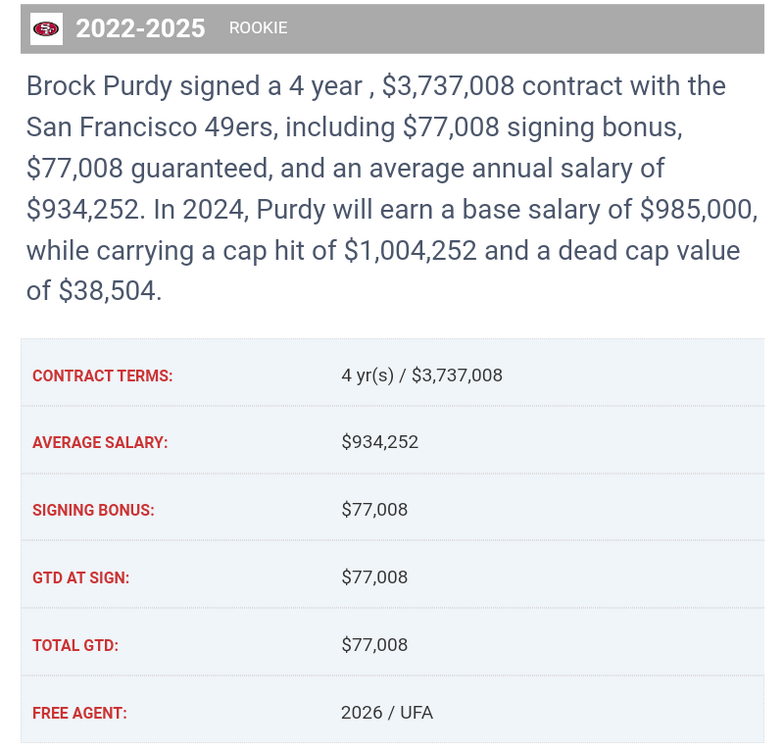The height and width of the screenshot is (750, 784).
Task: Click the ROOKIE contract type label
Action: [258, 28]
